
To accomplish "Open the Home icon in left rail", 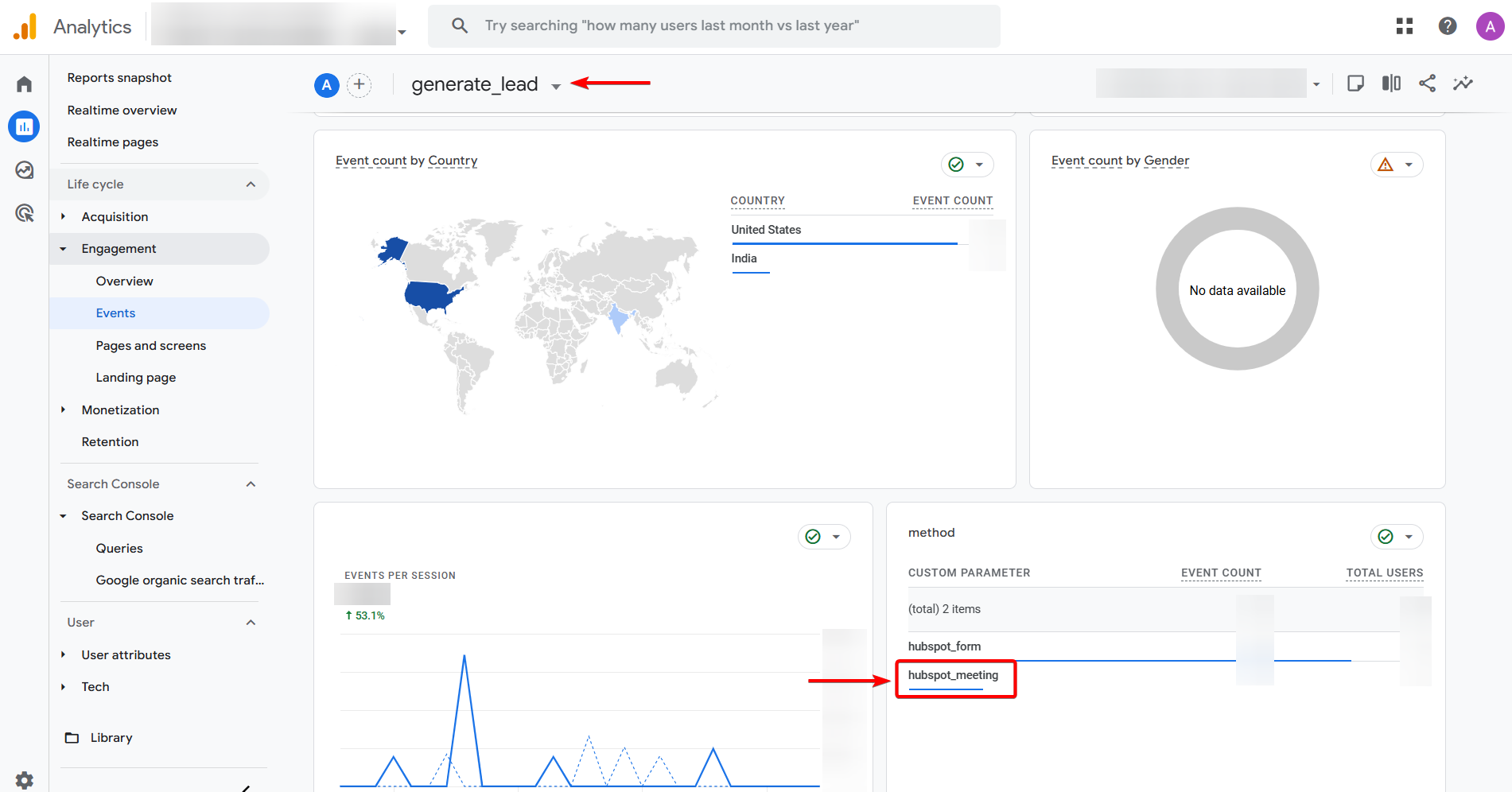I will pos(24,84).
